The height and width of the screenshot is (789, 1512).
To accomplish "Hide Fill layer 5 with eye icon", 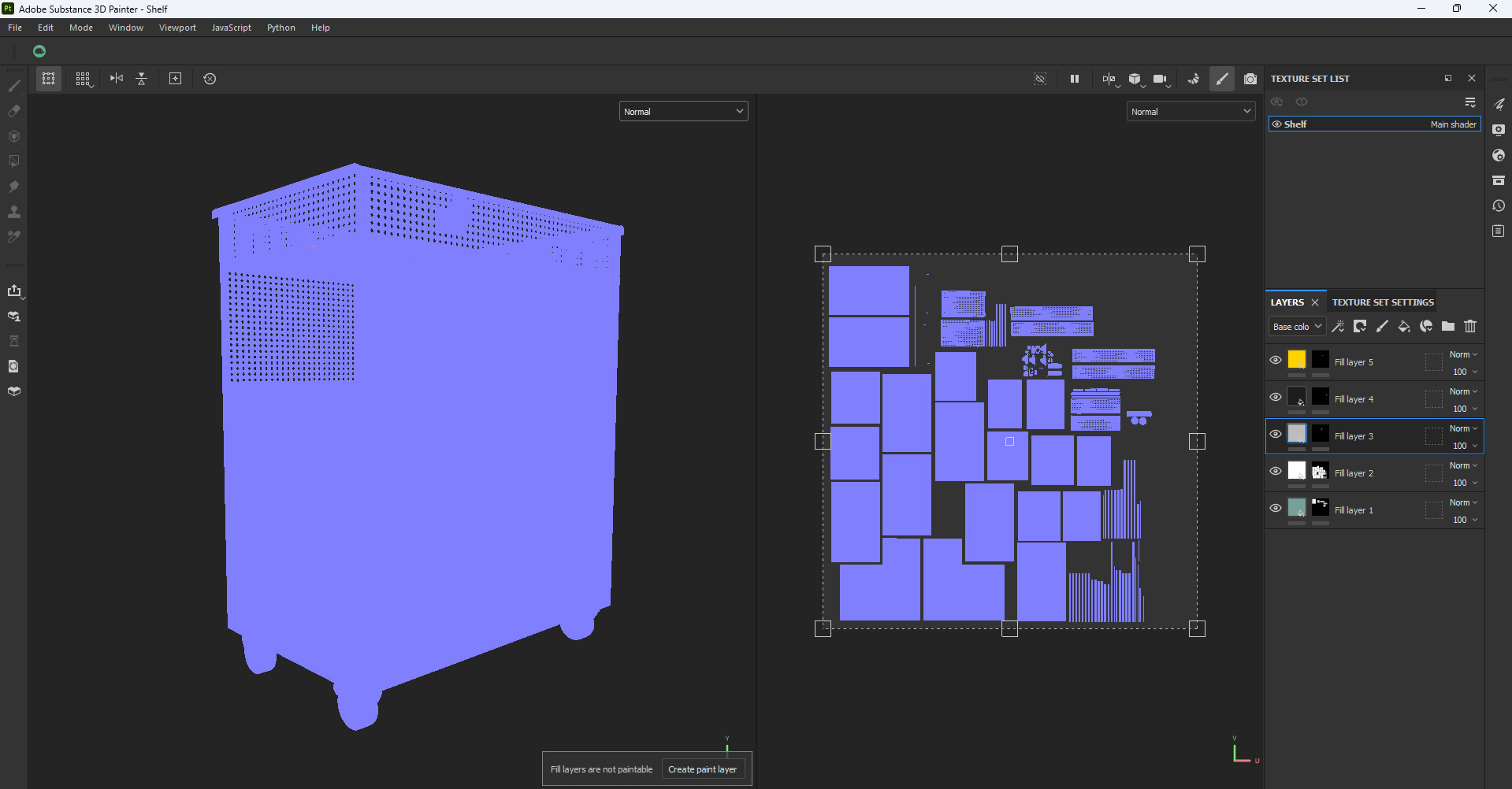I will (x=1276, y=360).
